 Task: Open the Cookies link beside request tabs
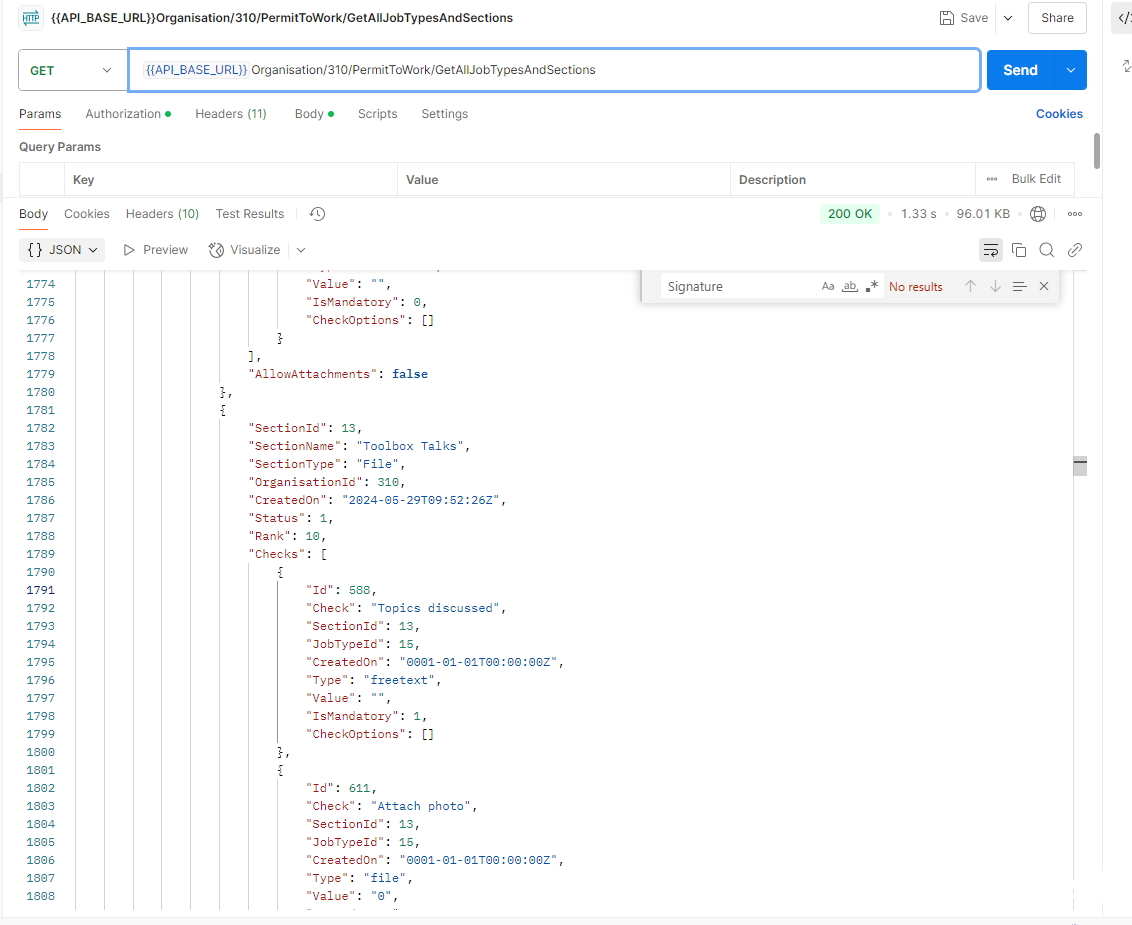click(1059, 114)
